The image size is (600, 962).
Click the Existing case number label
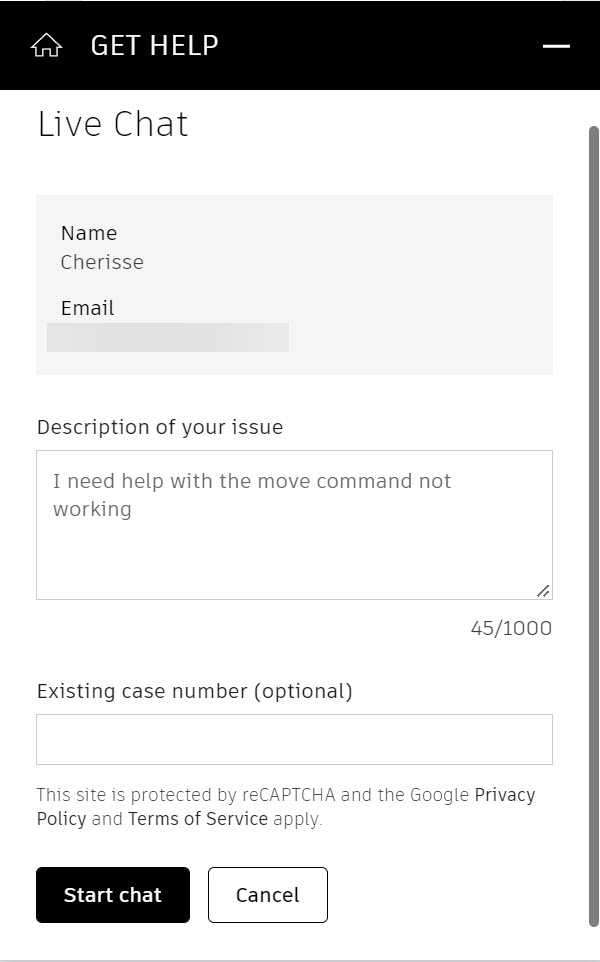[194, 691]
